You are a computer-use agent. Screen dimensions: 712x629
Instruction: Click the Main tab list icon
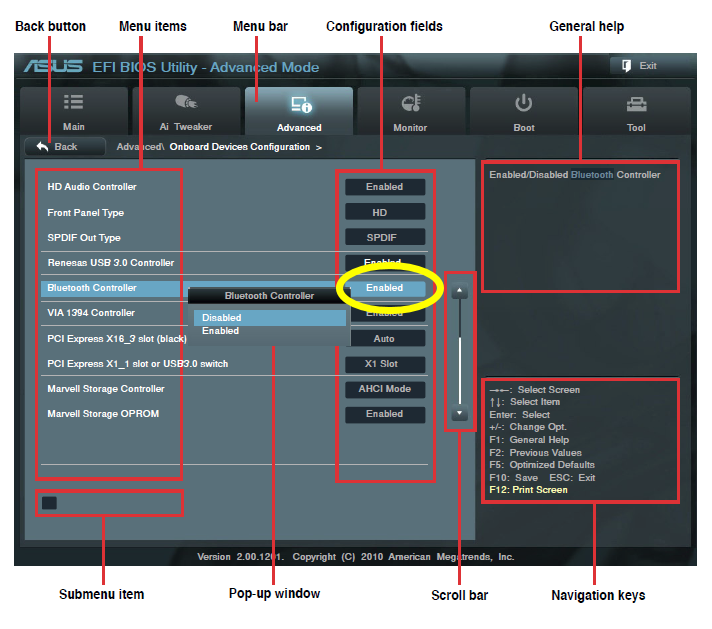73,102
